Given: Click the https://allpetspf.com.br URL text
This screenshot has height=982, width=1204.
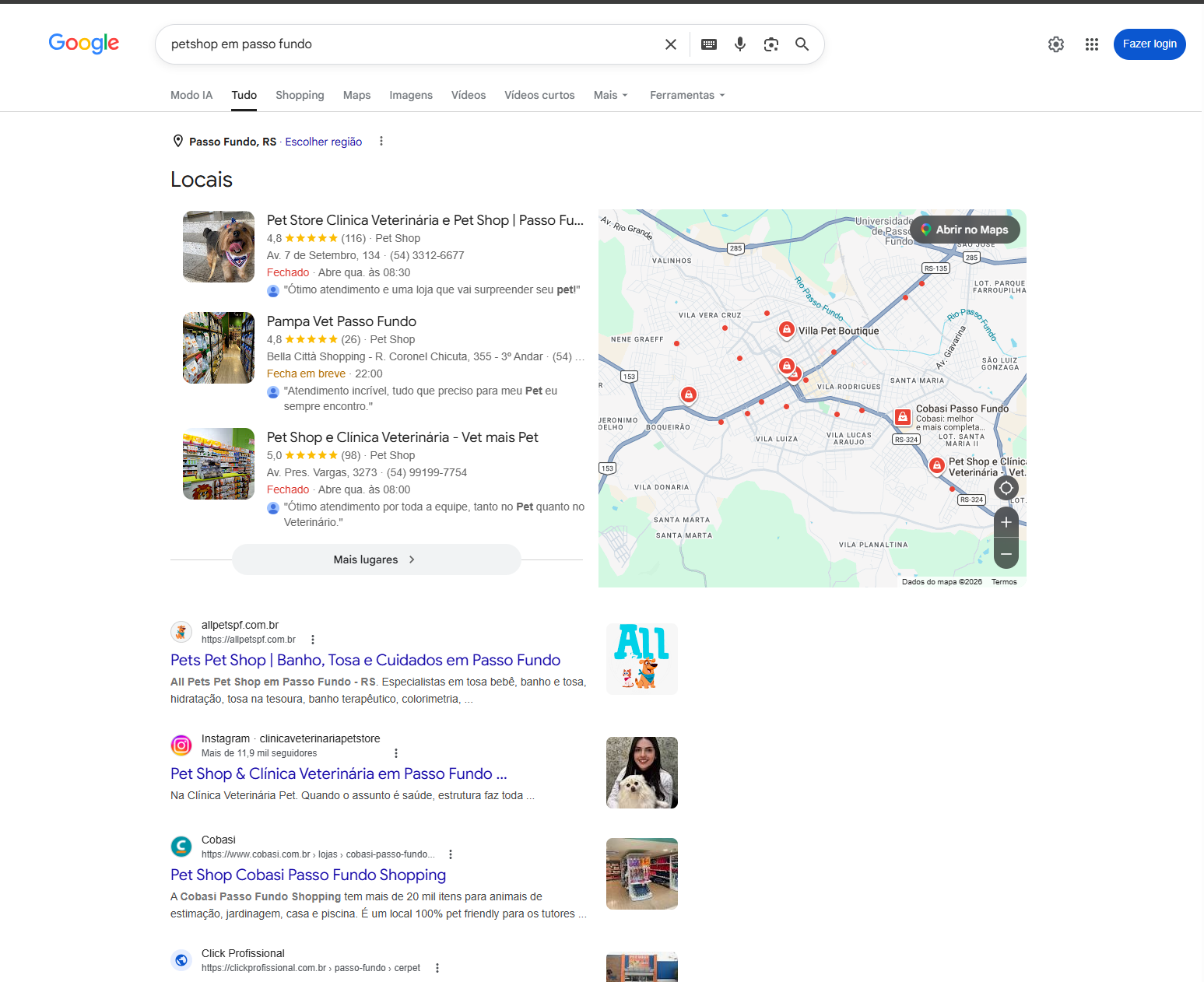Looking at the screenshot, I should 248,640.
